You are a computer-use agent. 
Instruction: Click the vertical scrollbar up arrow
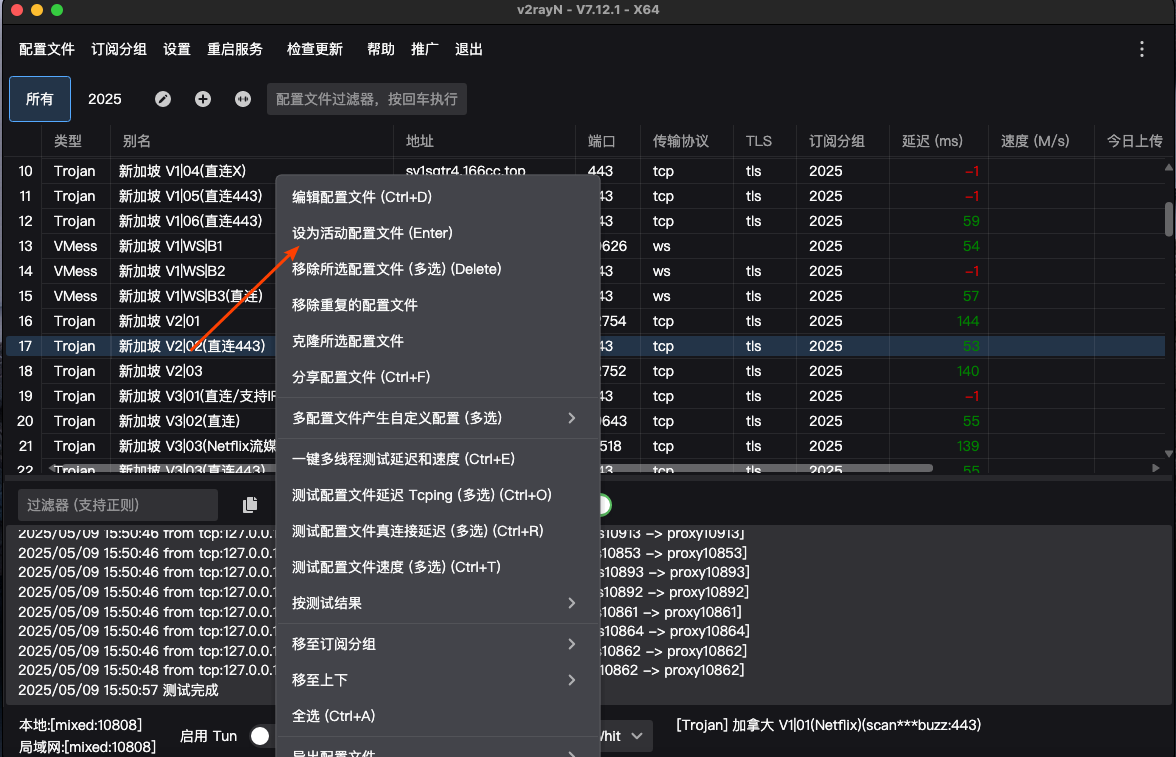click(x=1168, y=167)
